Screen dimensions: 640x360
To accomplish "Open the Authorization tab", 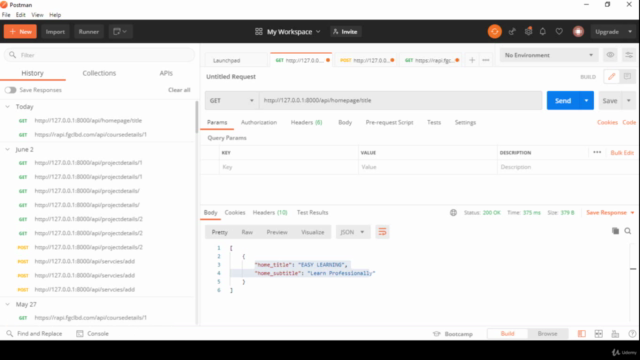I will (259, 122).
